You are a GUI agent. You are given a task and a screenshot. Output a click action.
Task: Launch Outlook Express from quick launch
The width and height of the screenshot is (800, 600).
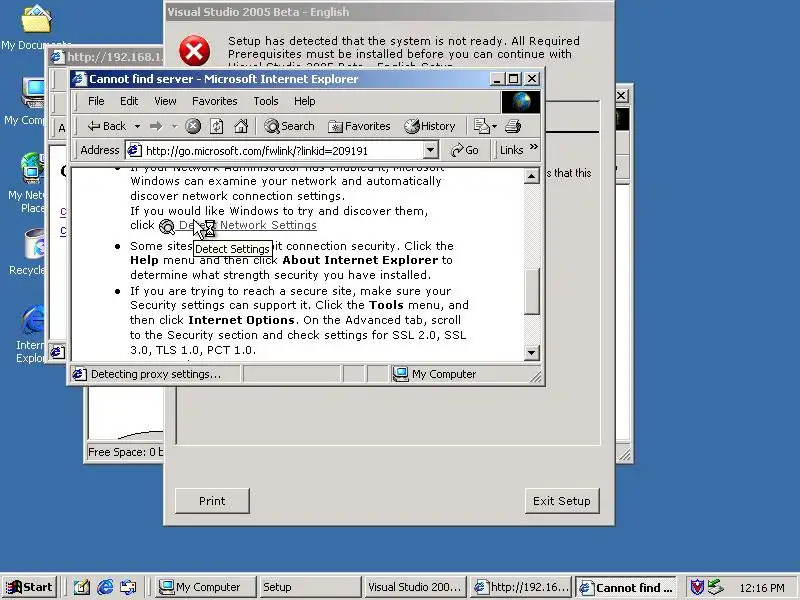(x=128, y=587)
